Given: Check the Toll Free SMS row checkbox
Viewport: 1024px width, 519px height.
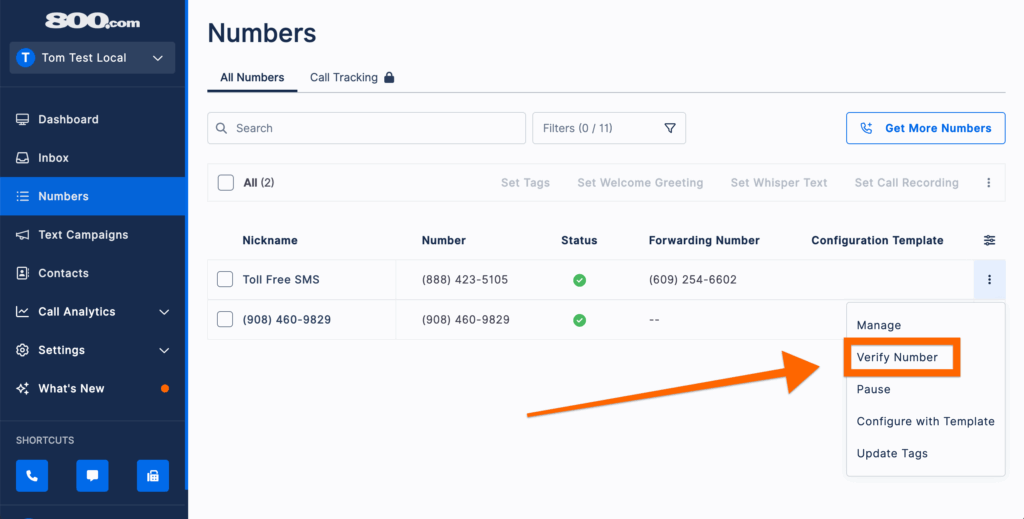Looking at the screenshot, I should [x=225, y=280].
